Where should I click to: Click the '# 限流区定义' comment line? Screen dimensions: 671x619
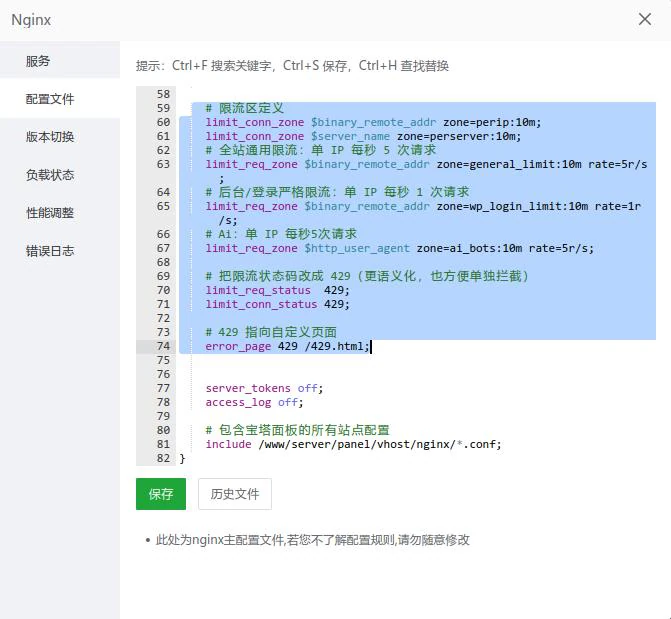(x=244, y=108)
